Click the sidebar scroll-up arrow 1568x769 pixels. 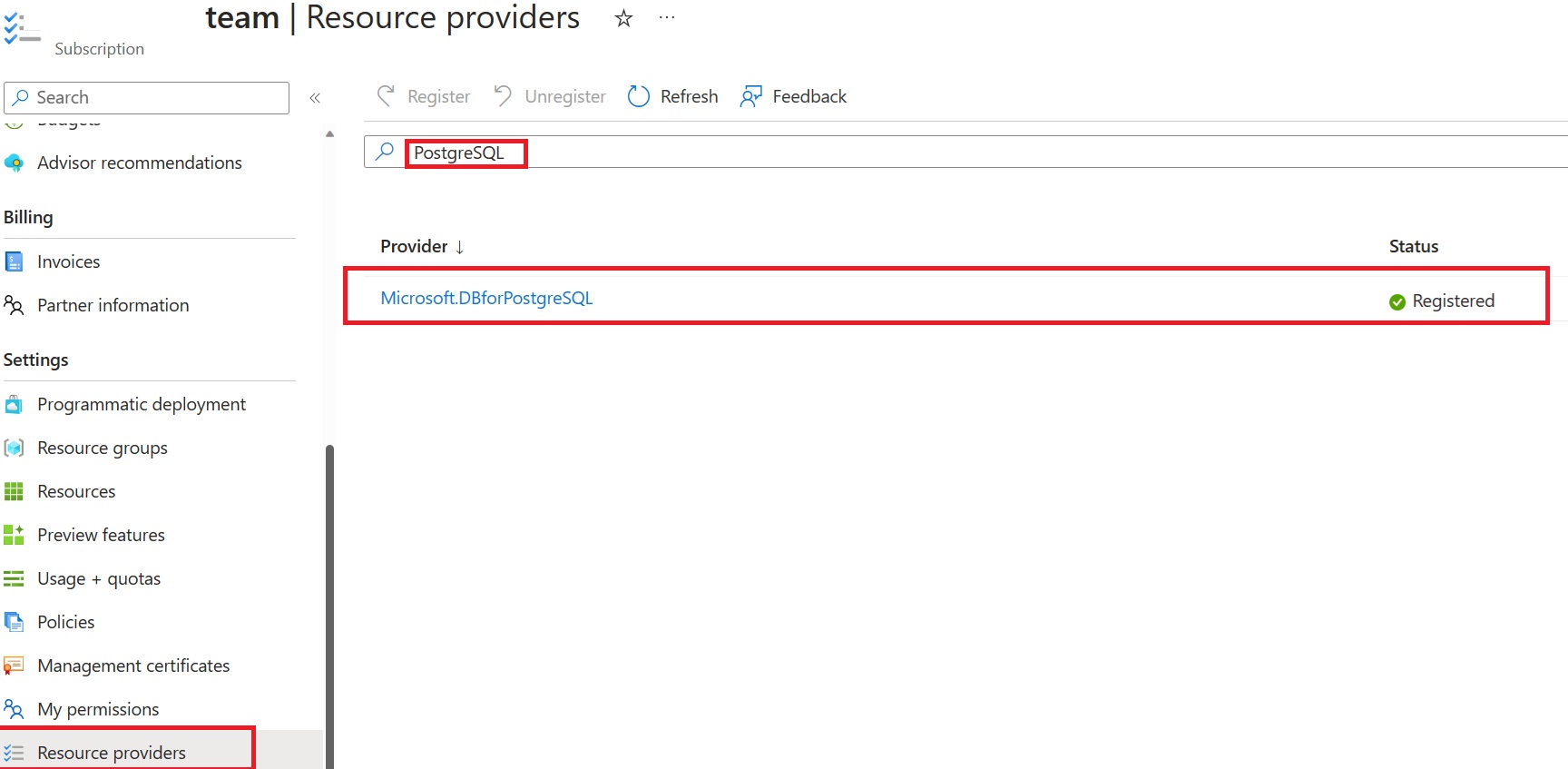pos(329,134)
